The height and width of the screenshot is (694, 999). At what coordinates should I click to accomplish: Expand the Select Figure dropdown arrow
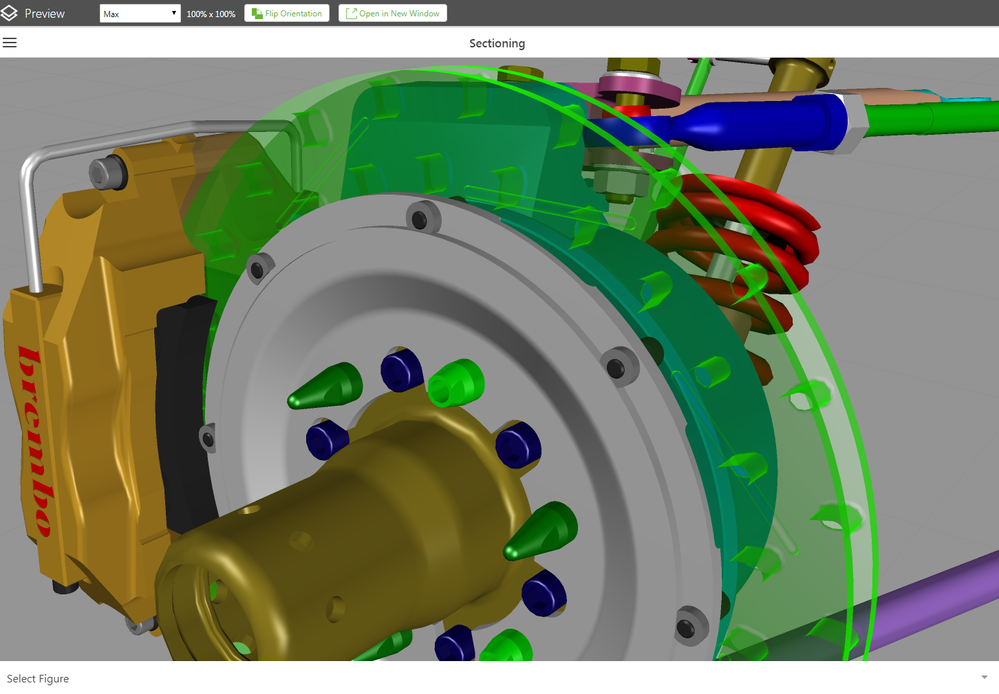[x=984, y=678]
